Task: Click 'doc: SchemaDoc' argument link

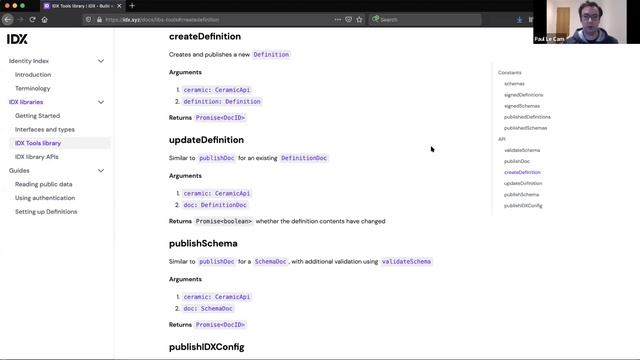Action: [208, 309]
